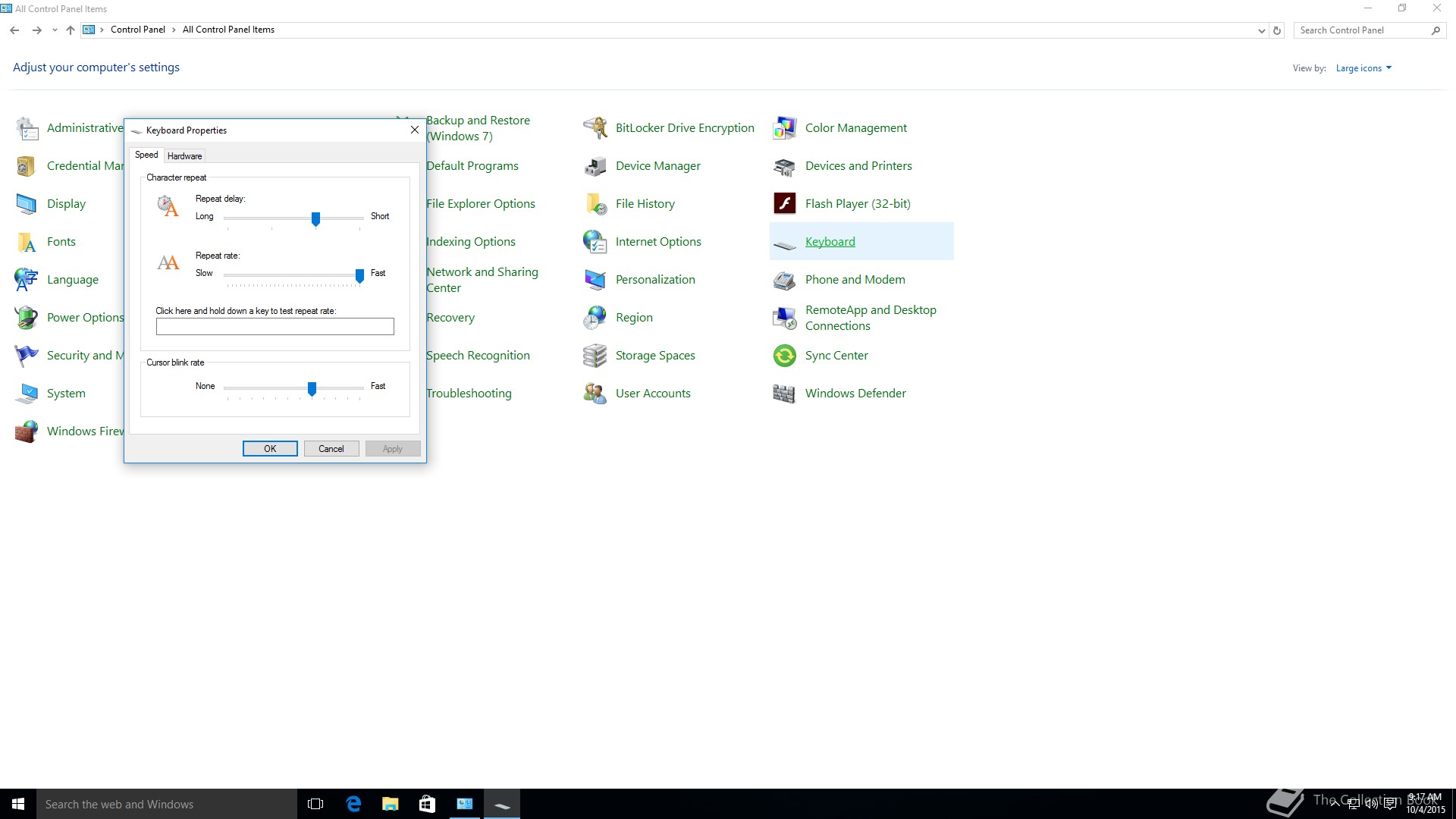
Task: Click the Storage Spaces icon
Action: (x=595, y=356)
